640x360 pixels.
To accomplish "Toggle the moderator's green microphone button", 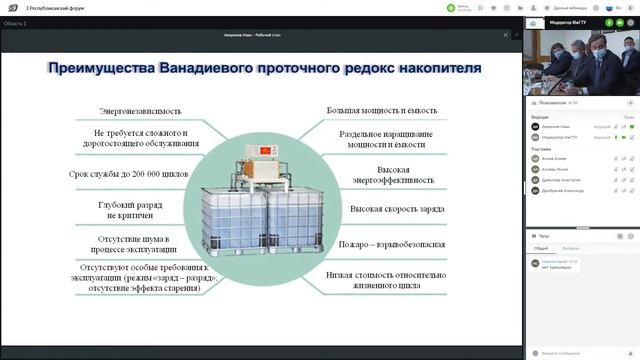I will pyautogui.click(x=609, y=23).
